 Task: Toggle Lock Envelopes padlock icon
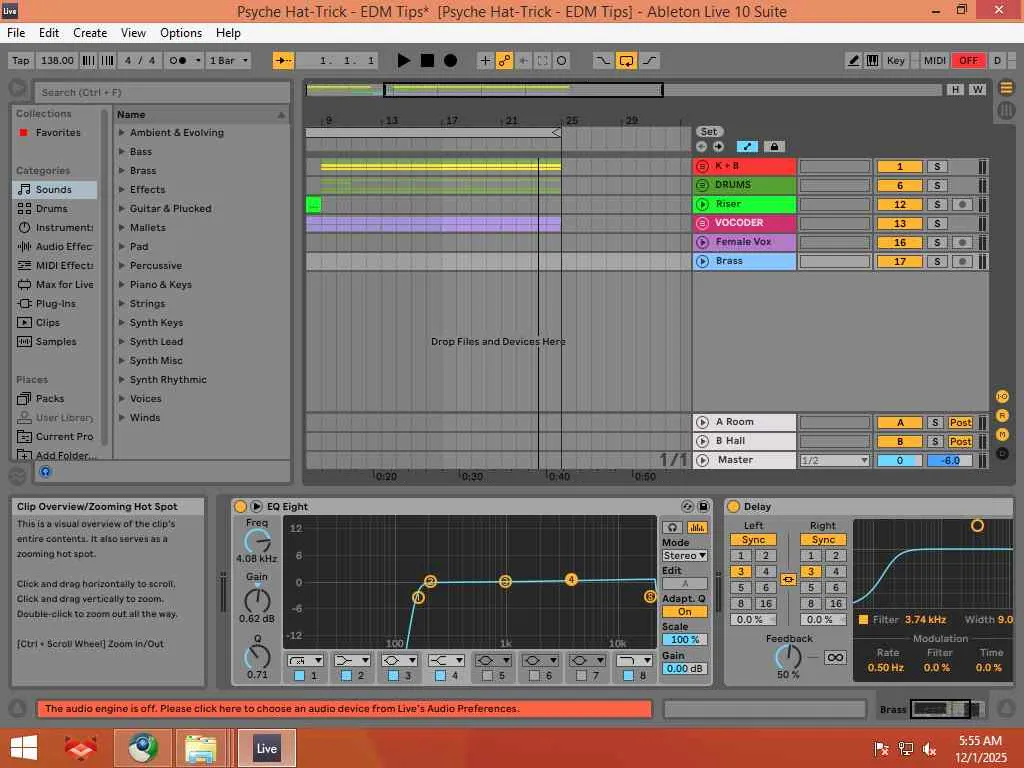point(774,147)
